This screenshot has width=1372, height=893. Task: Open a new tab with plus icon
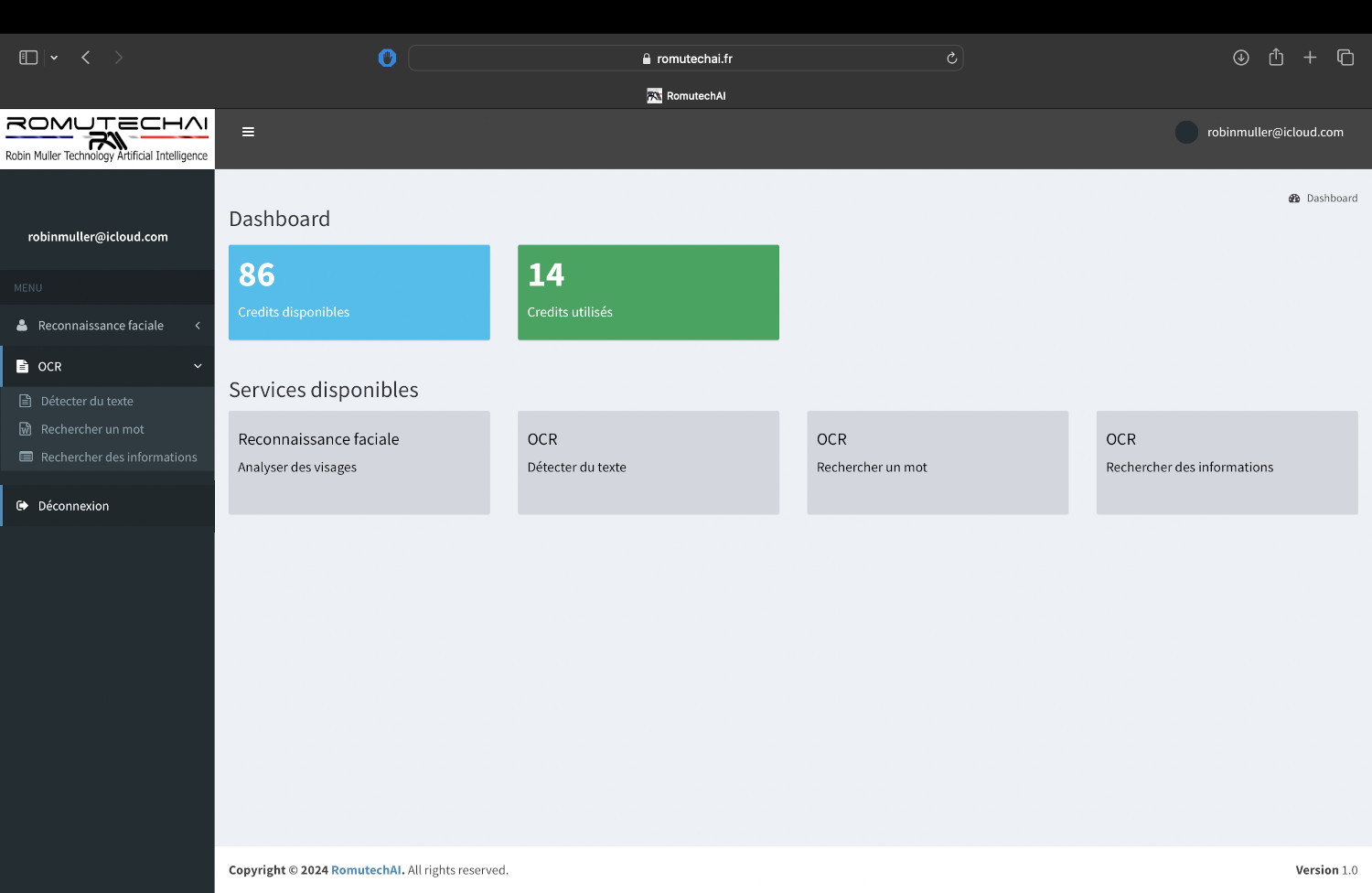1310,58
